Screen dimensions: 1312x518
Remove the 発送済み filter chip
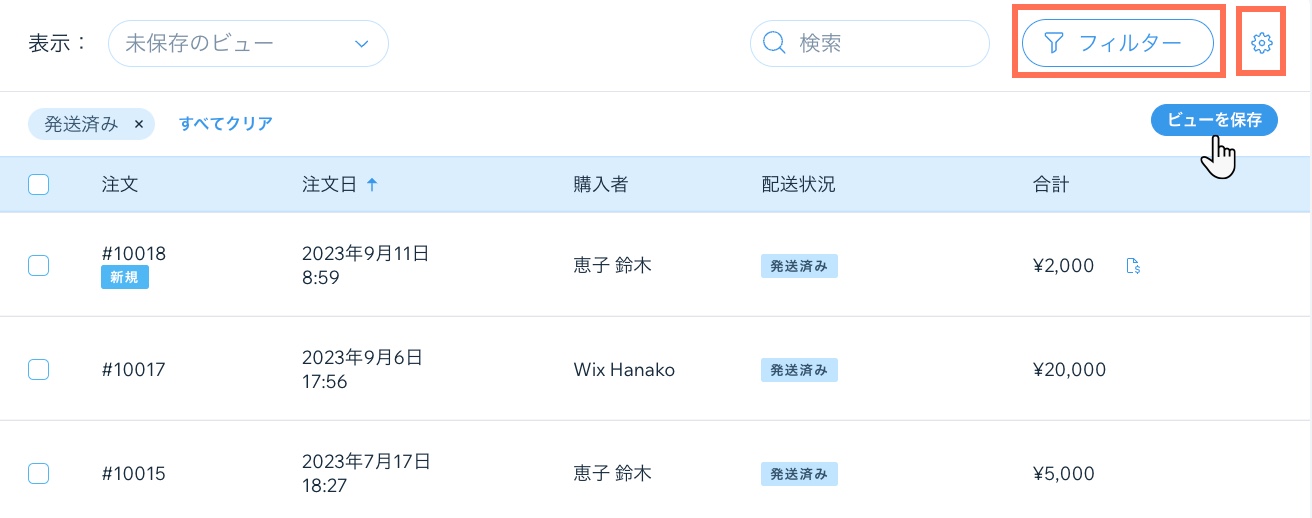click(139, 124)
